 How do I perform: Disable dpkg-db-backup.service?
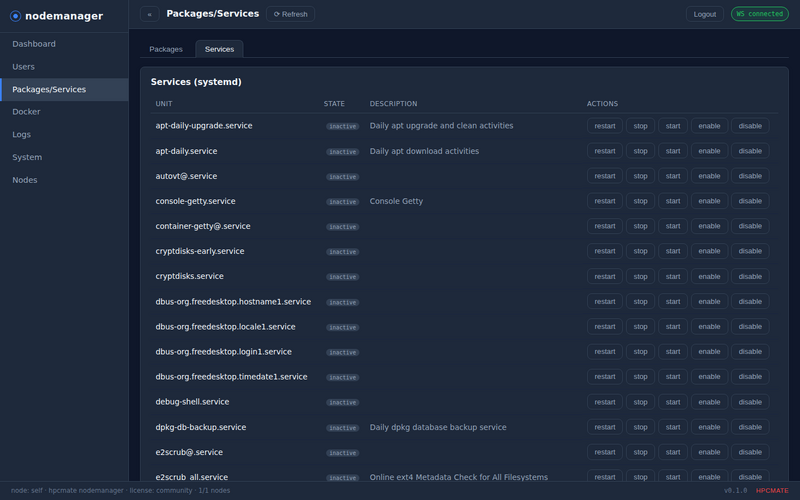pyautogui.click(x=750, y=427)
